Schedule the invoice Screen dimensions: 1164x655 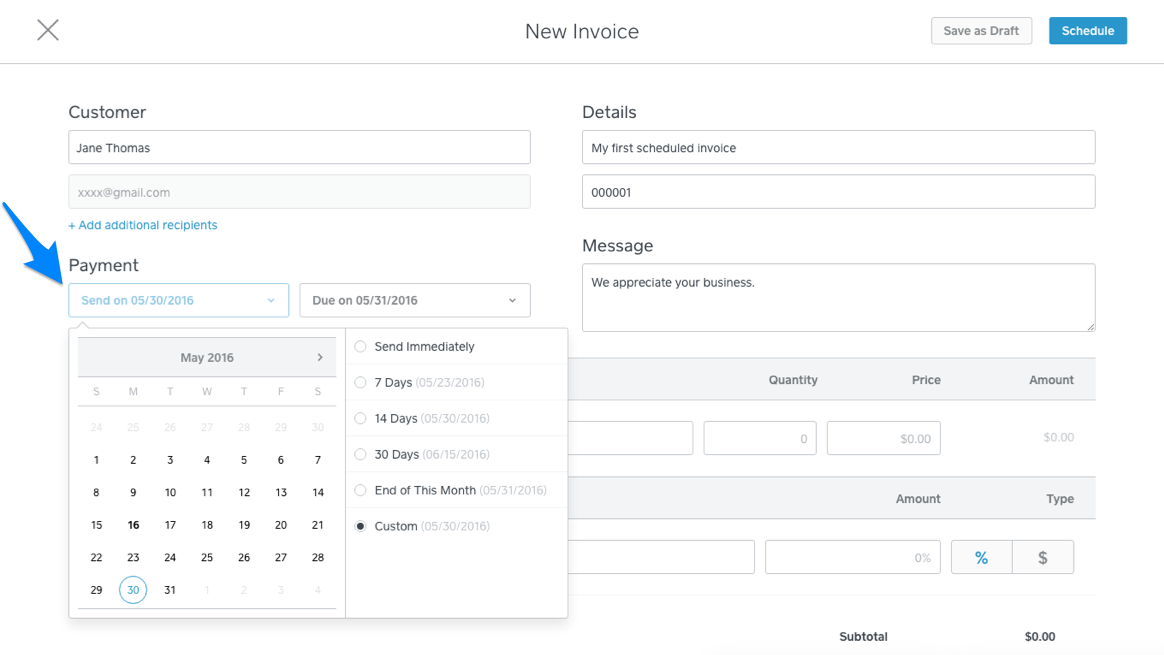1088,30
